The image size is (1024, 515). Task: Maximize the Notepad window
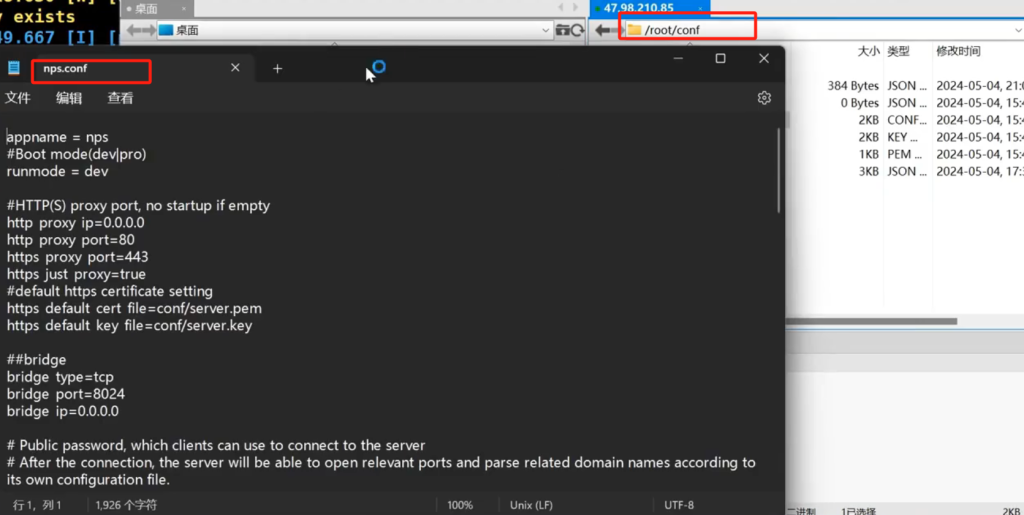[720, 59]
